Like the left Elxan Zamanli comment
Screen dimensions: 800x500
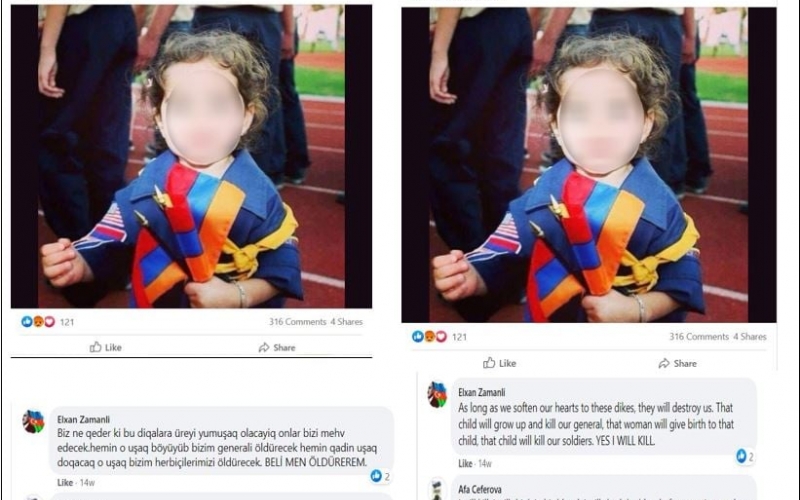(65, 482)
